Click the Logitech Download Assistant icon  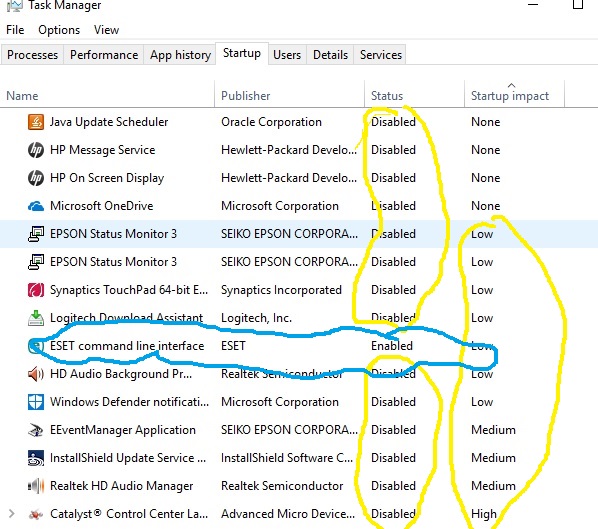click(36, 318)
